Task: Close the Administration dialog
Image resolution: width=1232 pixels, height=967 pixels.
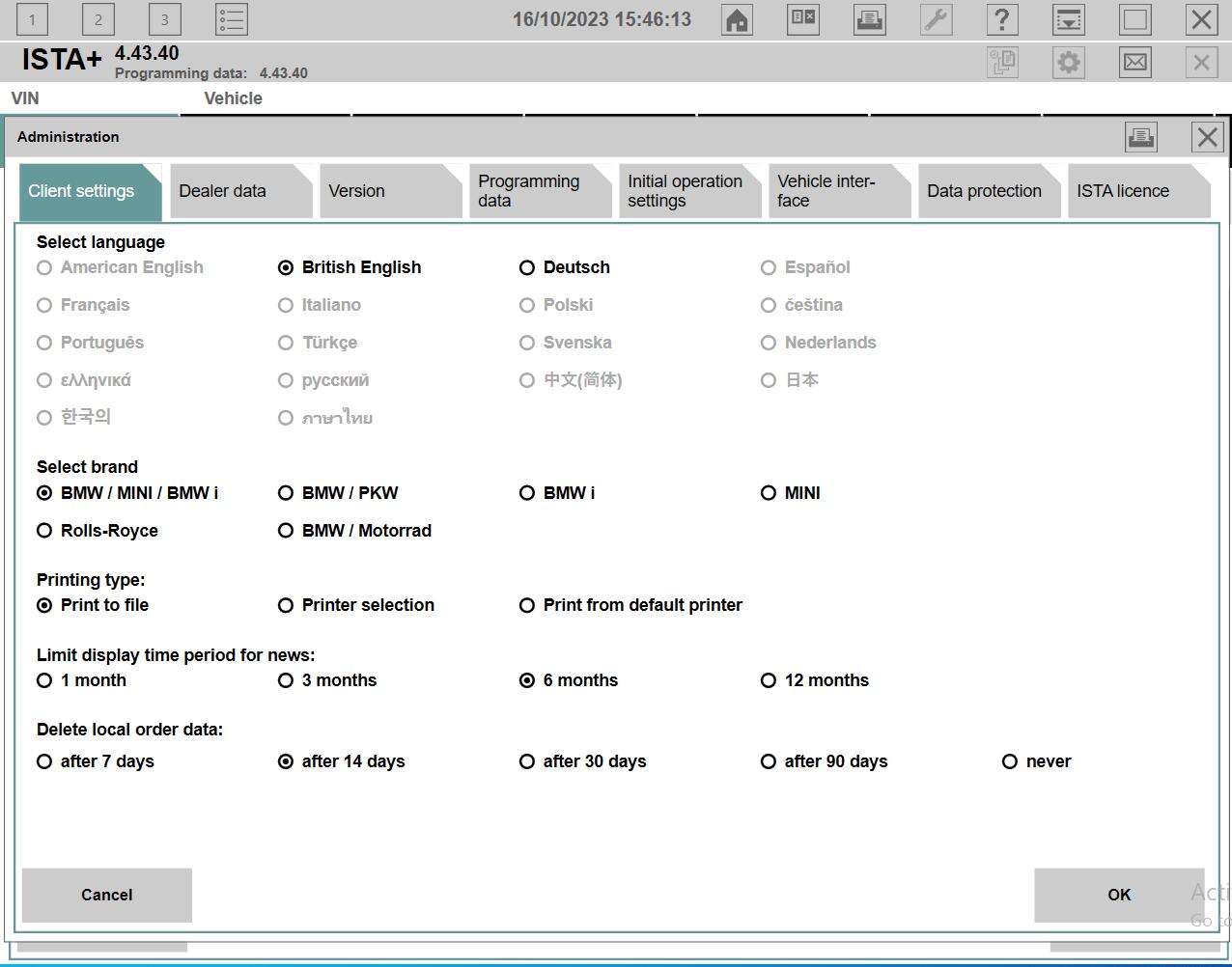Action: tap(1207, 137)
